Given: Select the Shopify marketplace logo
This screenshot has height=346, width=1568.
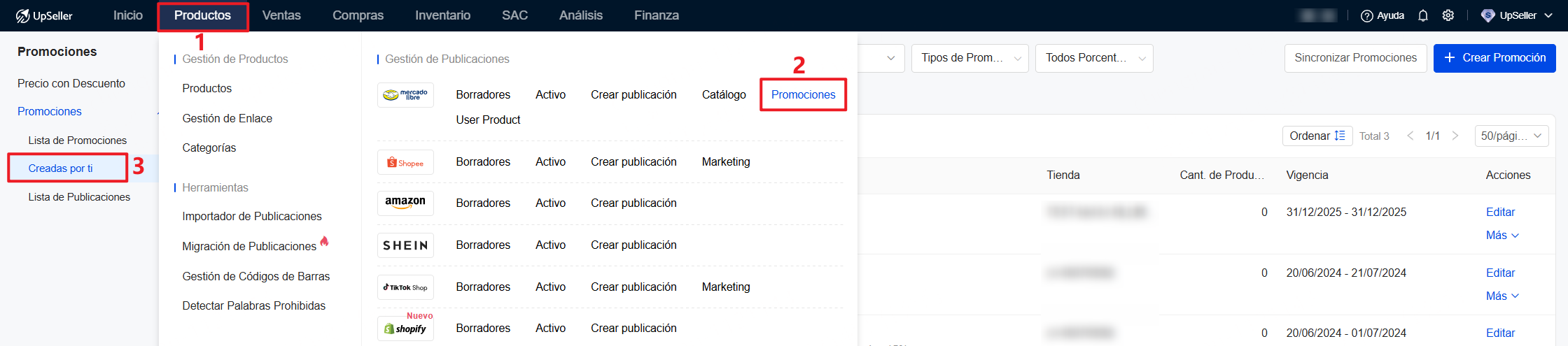Looking at the screenshot, I should pos(405,329).
